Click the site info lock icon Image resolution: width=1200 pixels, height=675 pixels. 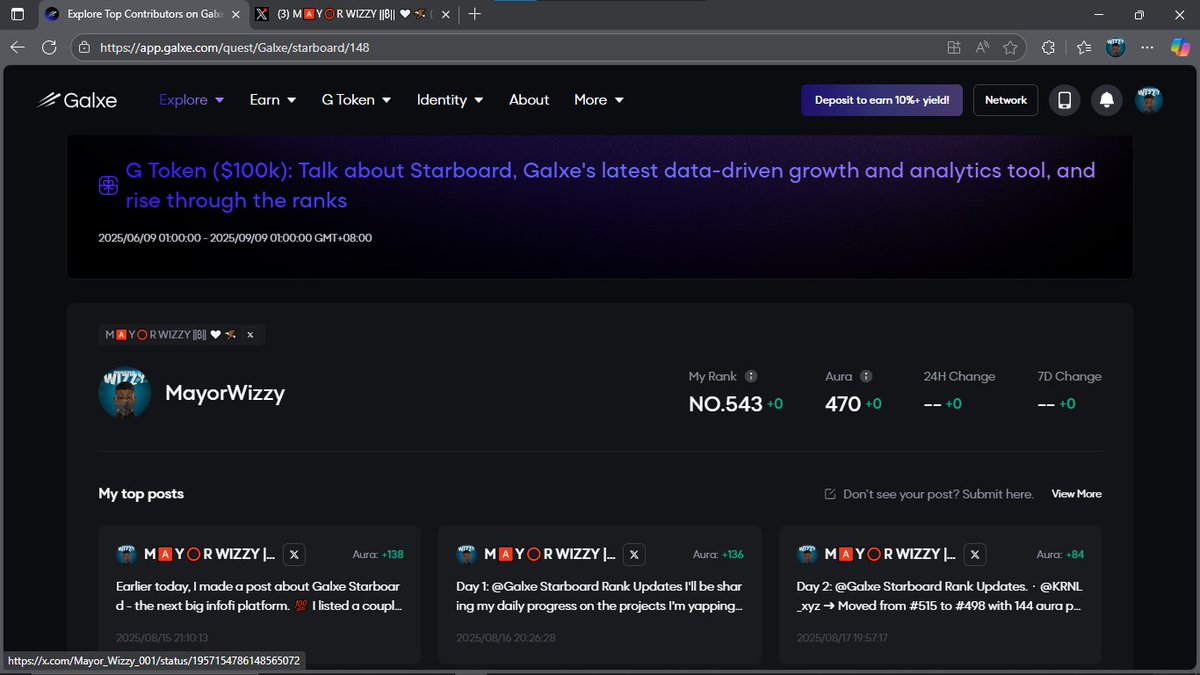84,47
